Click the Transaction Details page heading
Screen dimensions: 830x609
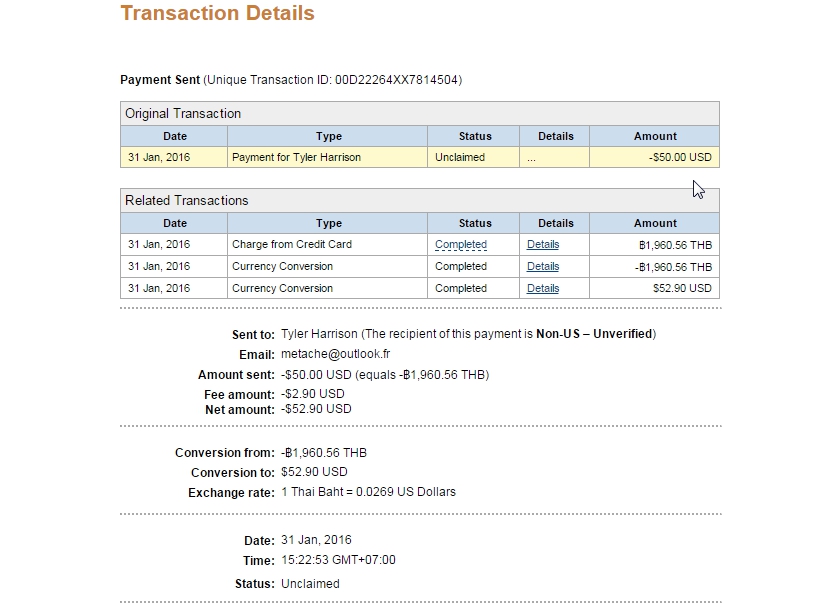(x=217, y=14)
